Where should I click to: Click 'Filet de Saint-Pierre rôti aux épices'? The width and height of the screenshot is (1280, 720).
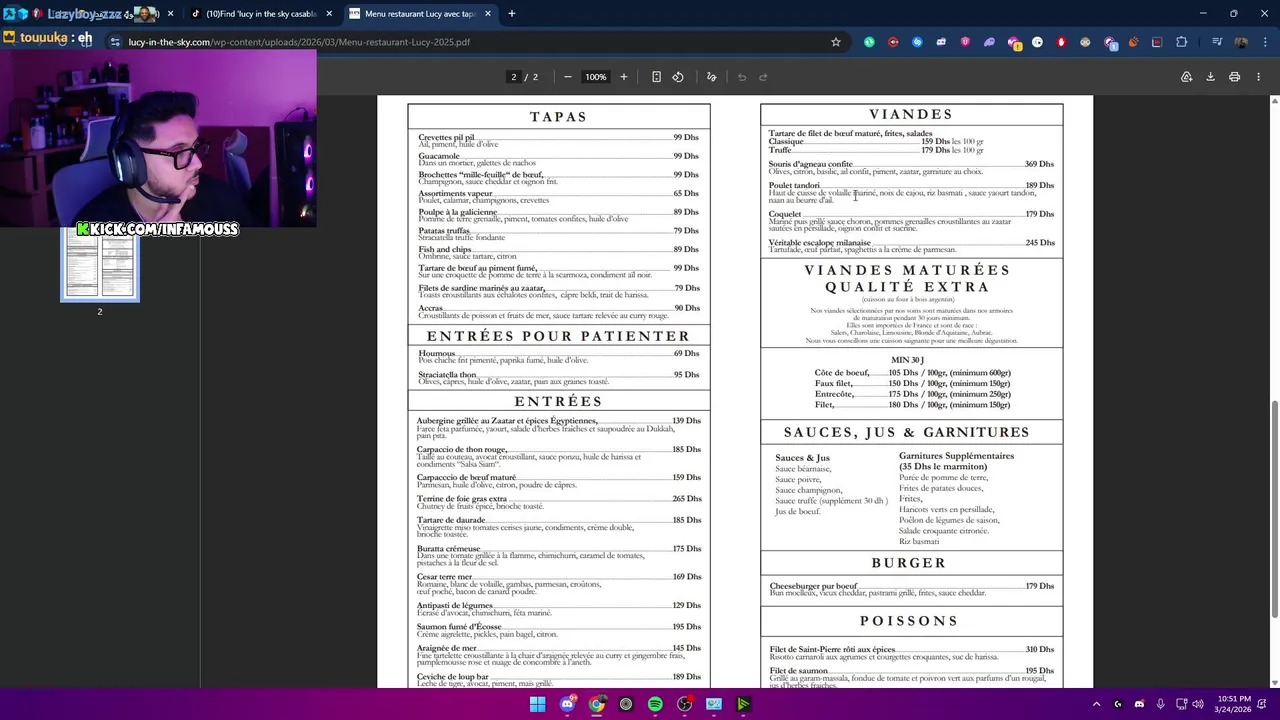click(832, 650)
